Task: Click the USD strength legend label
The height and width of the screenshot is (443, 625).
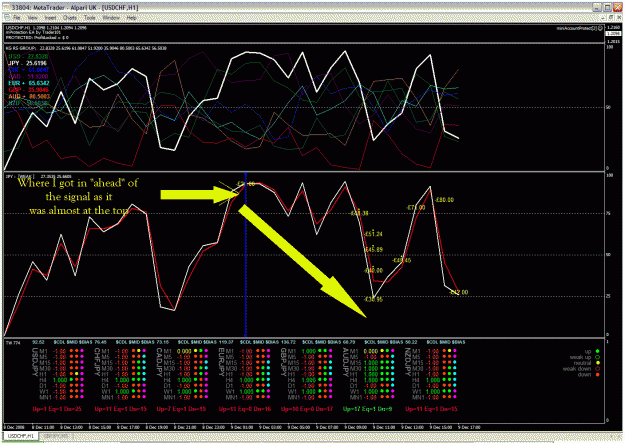Action: click(28, 57)
